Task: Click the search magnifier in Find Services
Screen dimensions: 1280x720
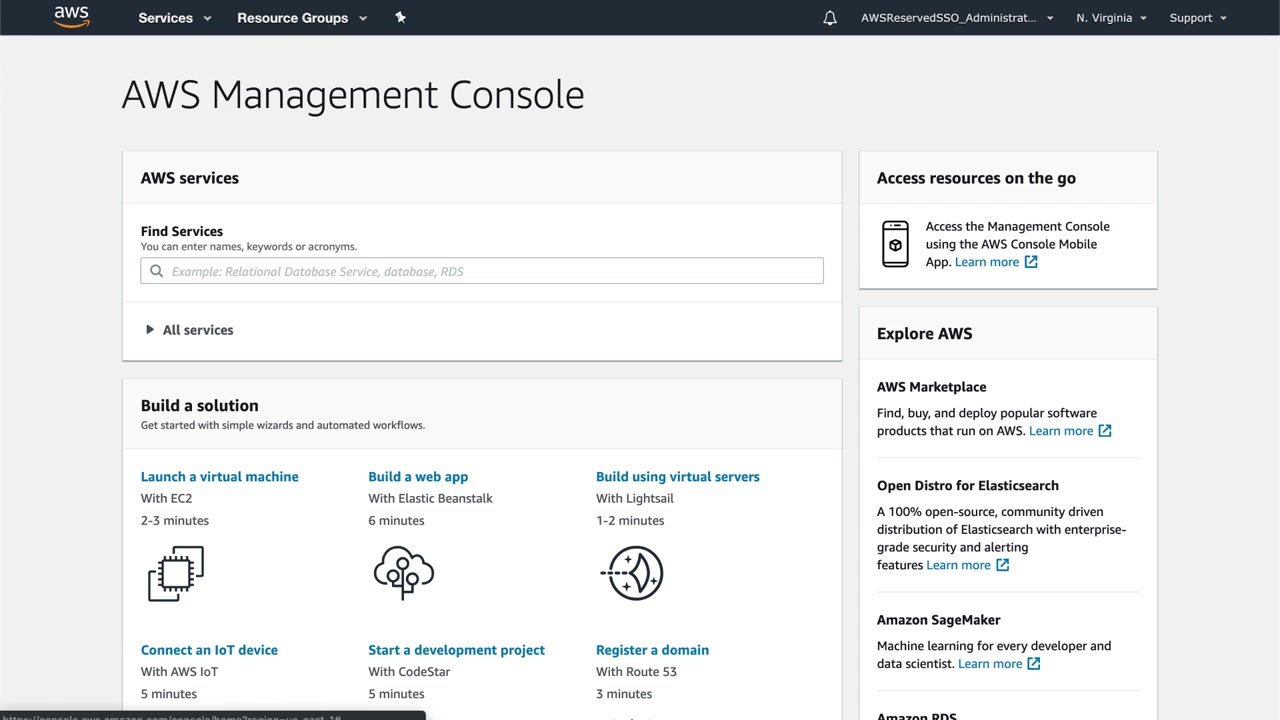Action: click(157, 271)
